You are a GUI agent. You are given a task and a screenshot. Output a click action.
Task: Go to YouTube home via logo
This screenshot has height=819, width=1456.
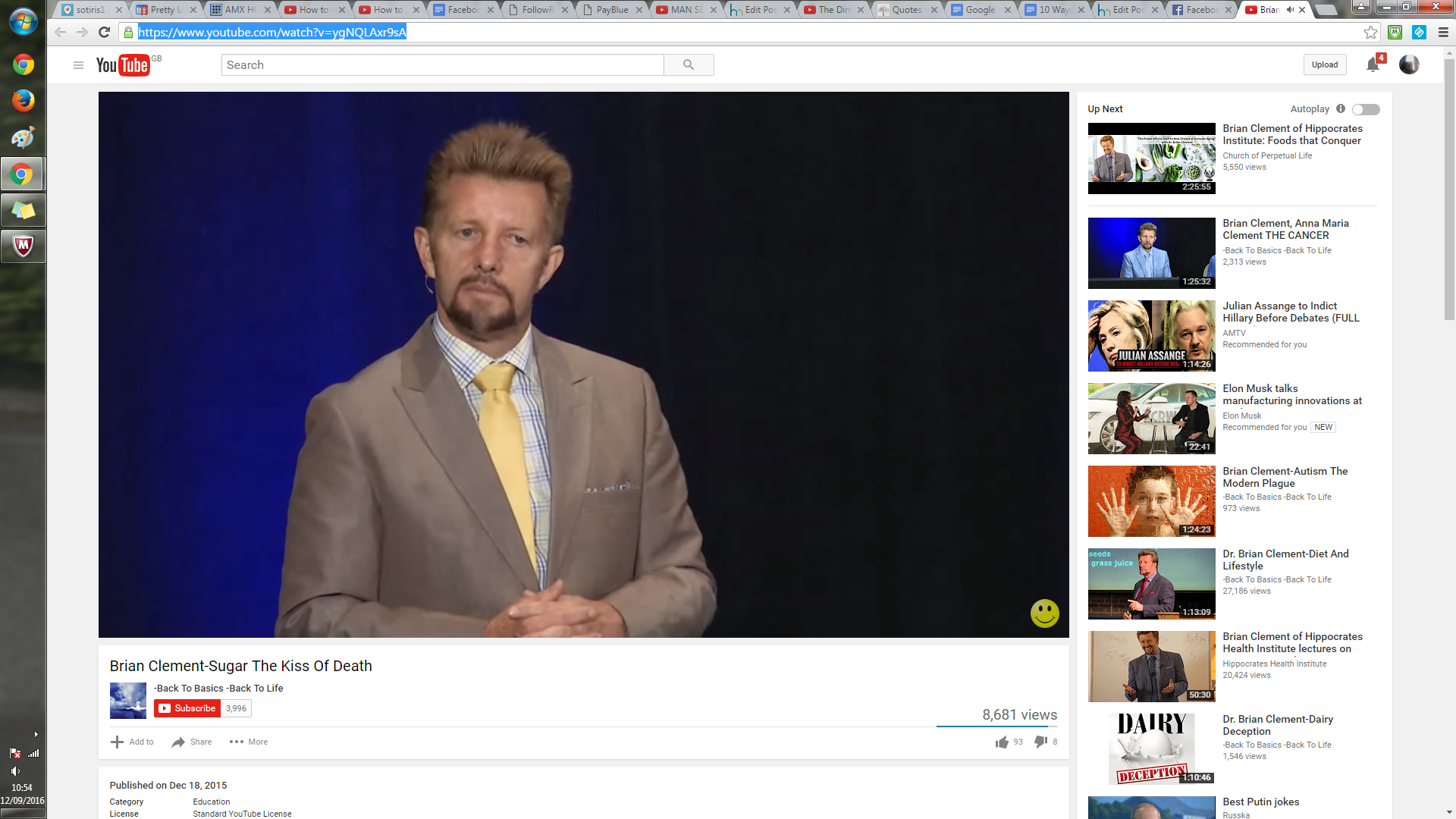tap(123, 65)
